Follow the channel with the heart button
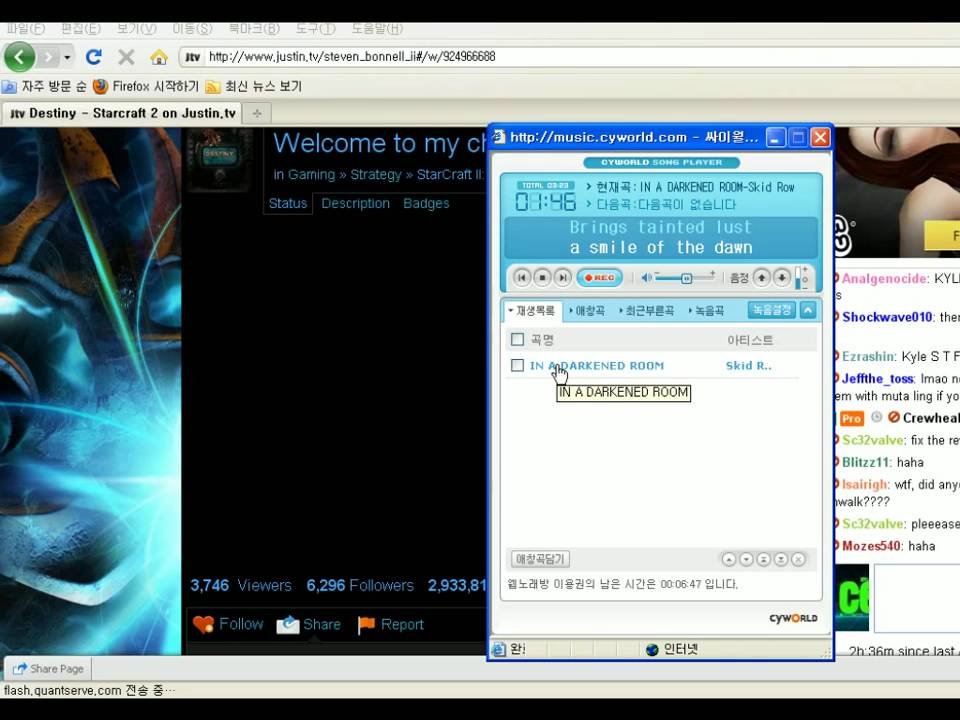 (x=228, y=624)
